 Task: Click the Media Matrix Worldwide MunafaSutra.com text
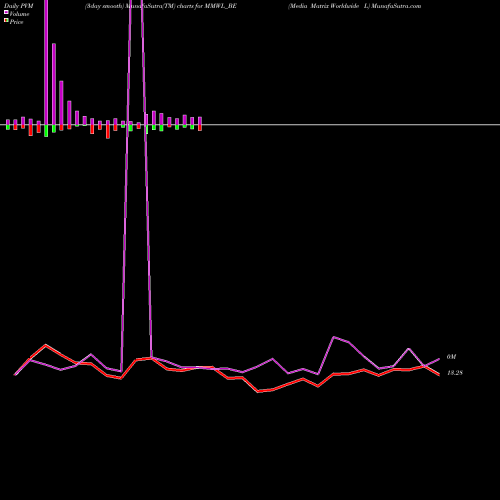click(x=355, y=6)
